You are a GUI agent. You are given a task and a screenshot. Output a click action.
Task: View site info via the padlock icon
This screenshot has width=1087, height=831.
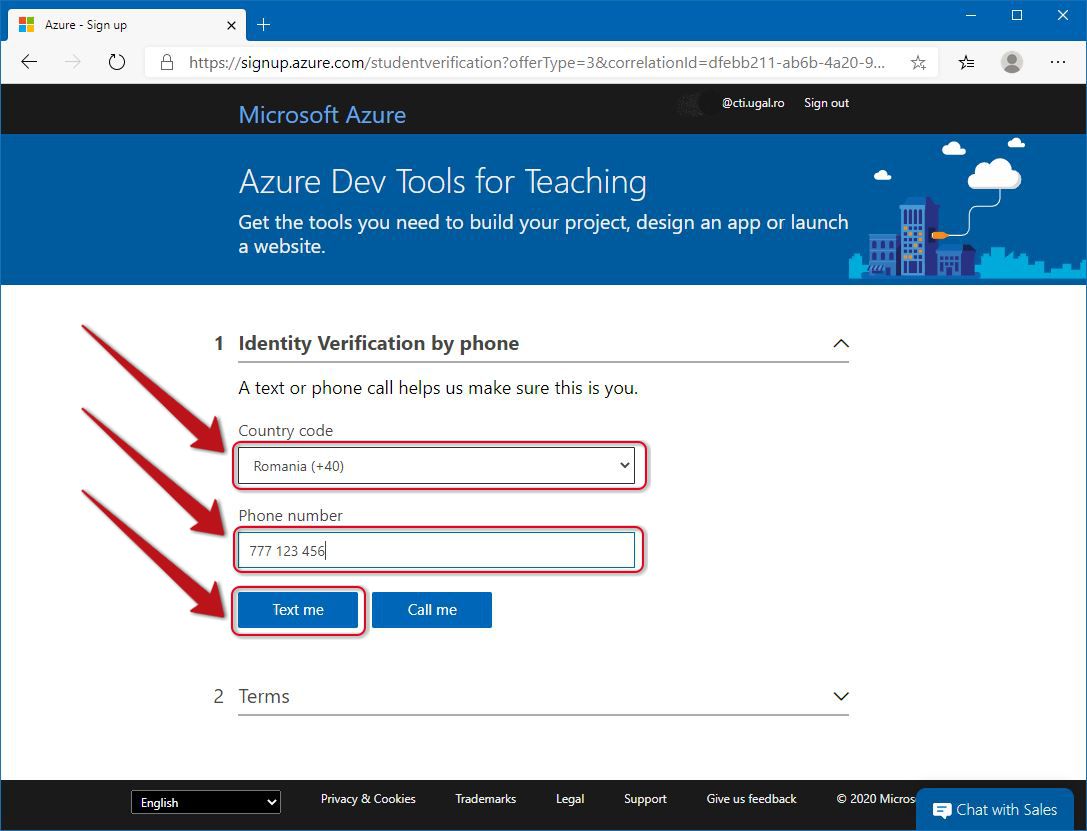pos(166,62)
